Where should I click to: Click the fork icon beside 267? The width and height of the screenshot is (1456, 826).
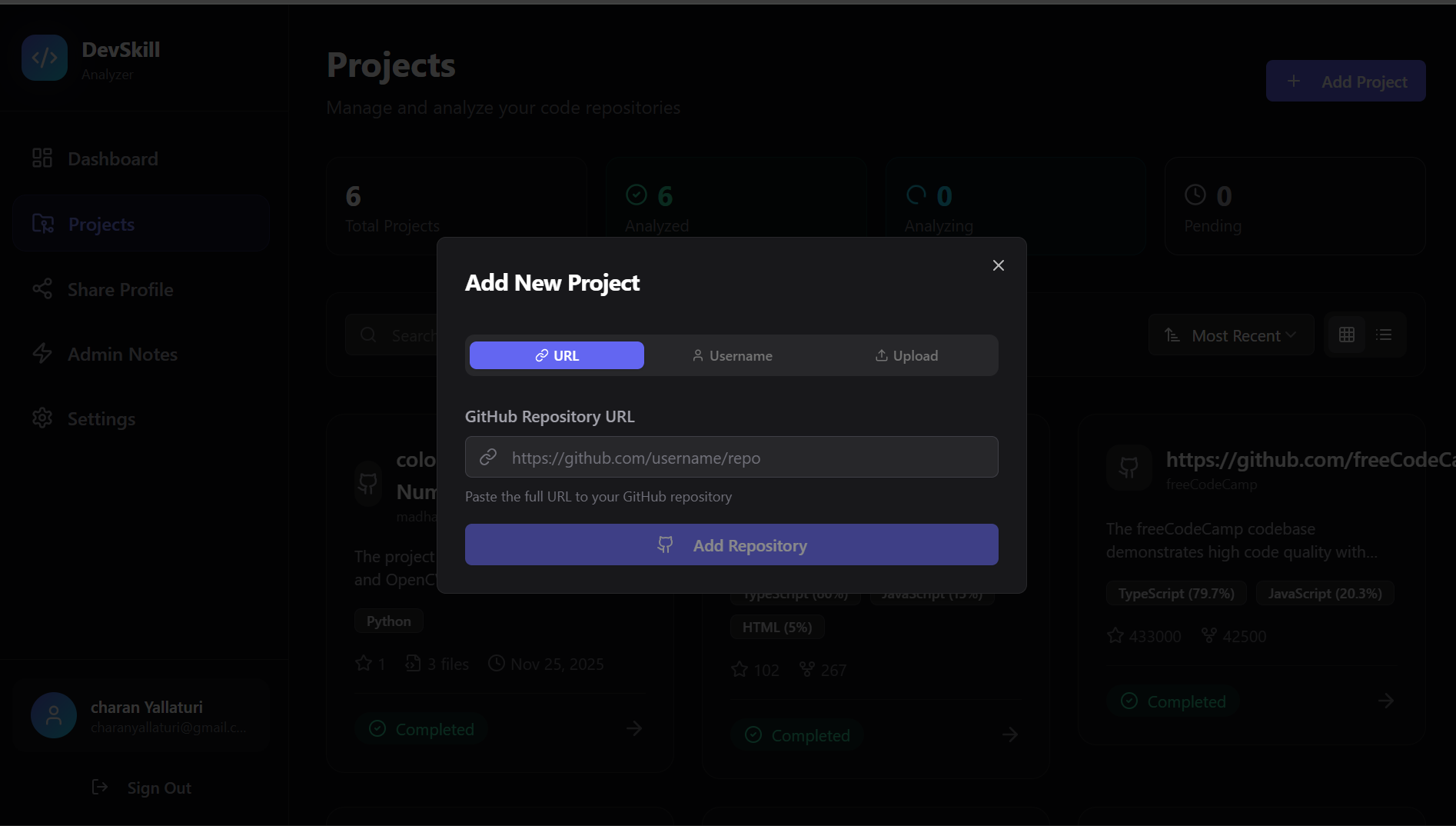point(806,669)
